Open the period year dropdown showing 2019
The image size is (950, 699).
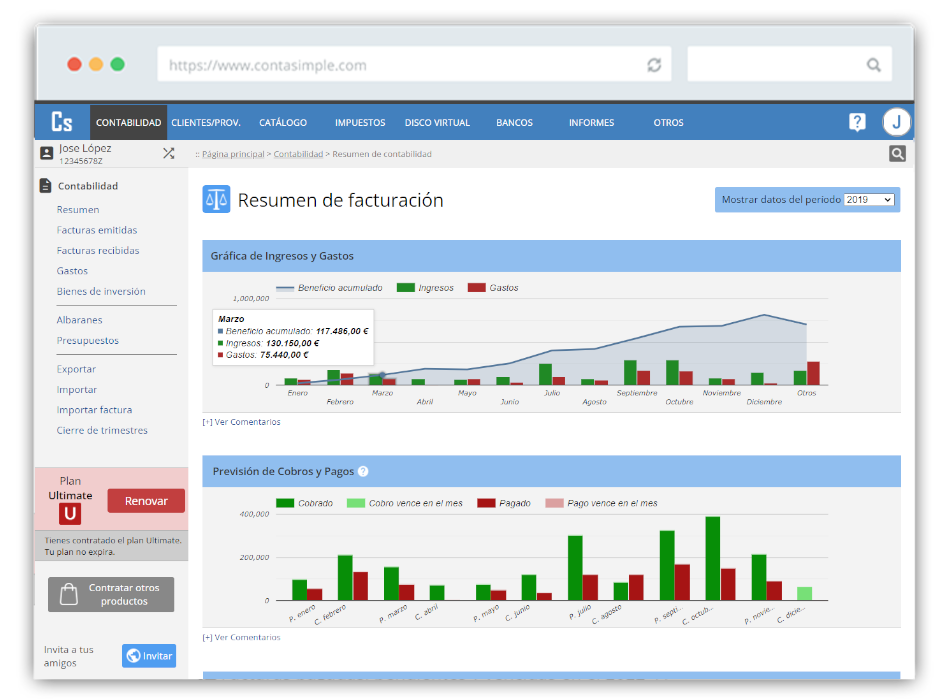[868, 200]
